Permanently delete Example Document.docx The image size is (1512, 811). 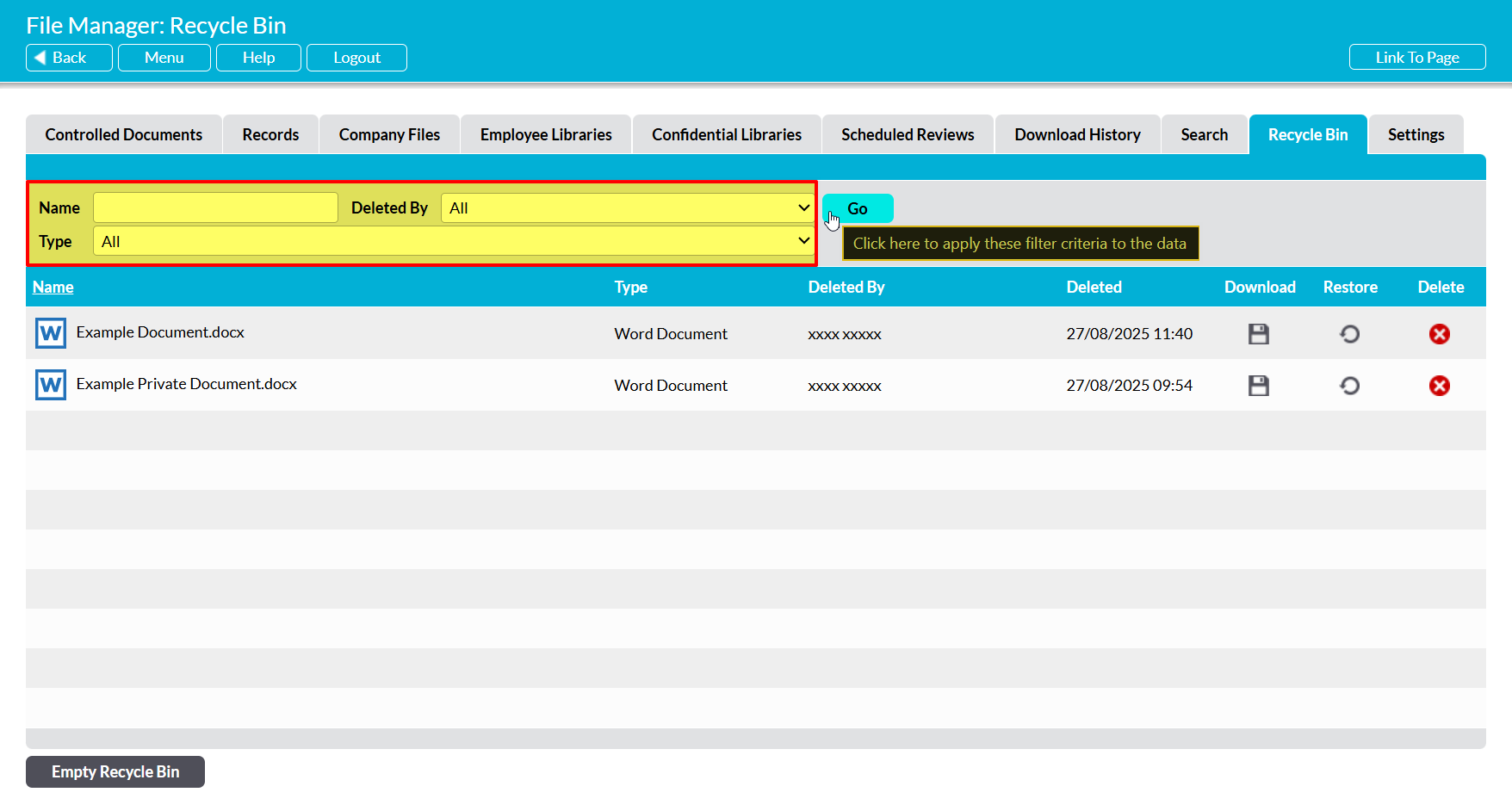click(x=1439, y=334)
